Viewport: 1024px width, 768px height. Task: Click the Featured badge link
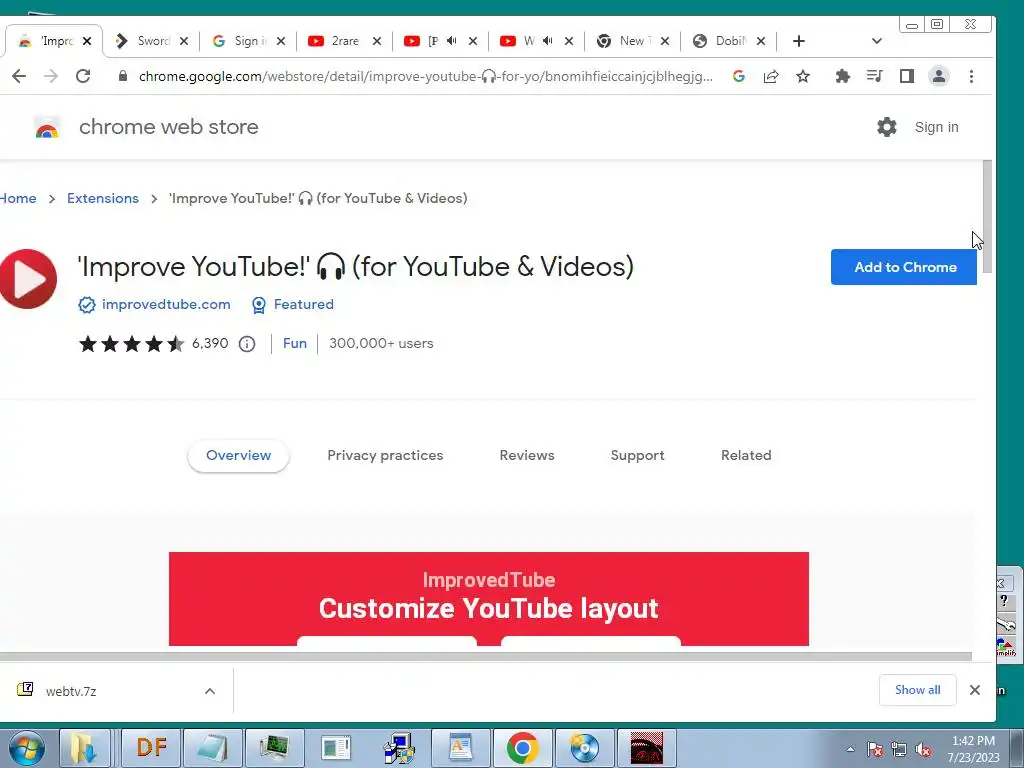point(304,304)
